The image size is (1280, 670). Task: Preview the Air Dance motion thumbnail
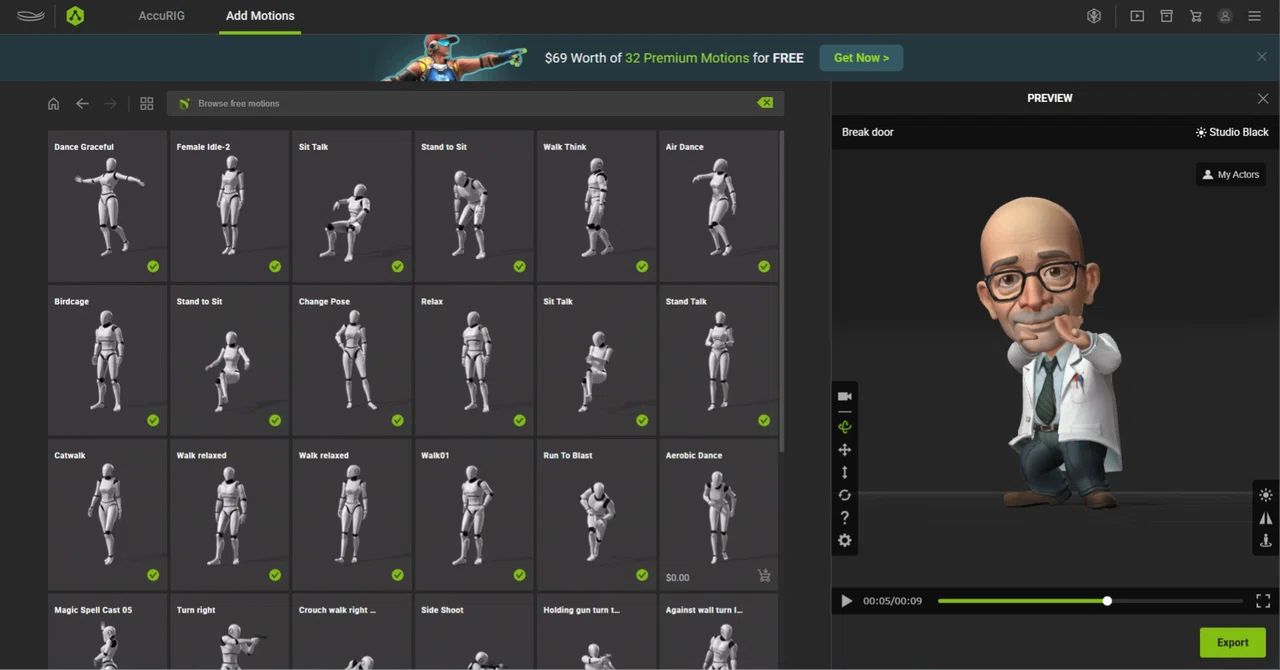point(718,206)
